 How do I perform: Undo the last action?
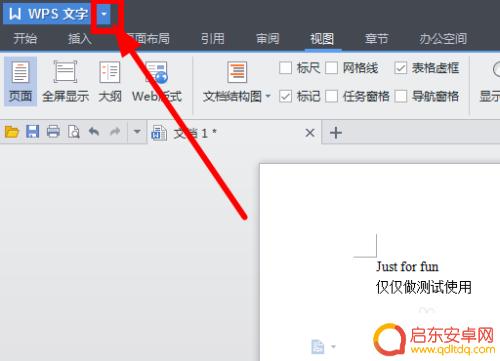(94, 132)
